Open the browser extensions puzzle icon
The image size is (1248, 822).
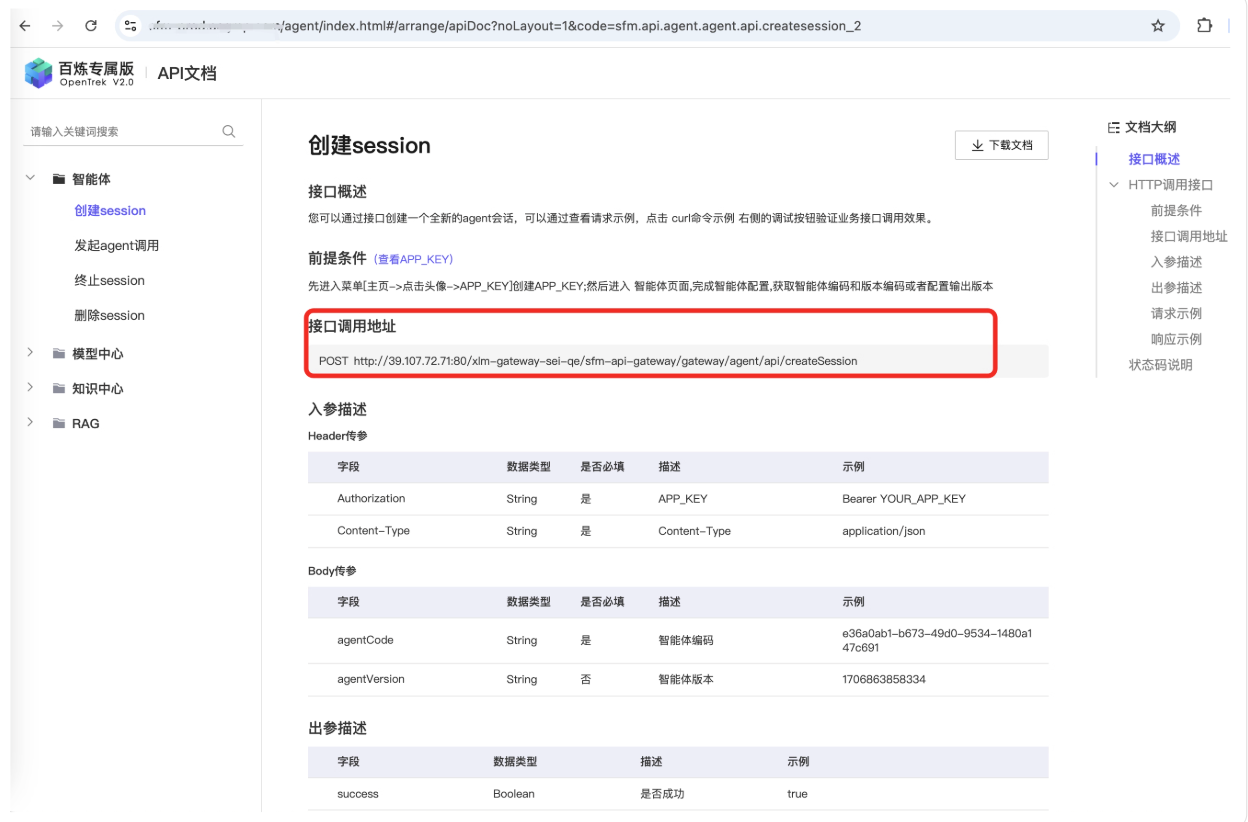click(1204, 26)
